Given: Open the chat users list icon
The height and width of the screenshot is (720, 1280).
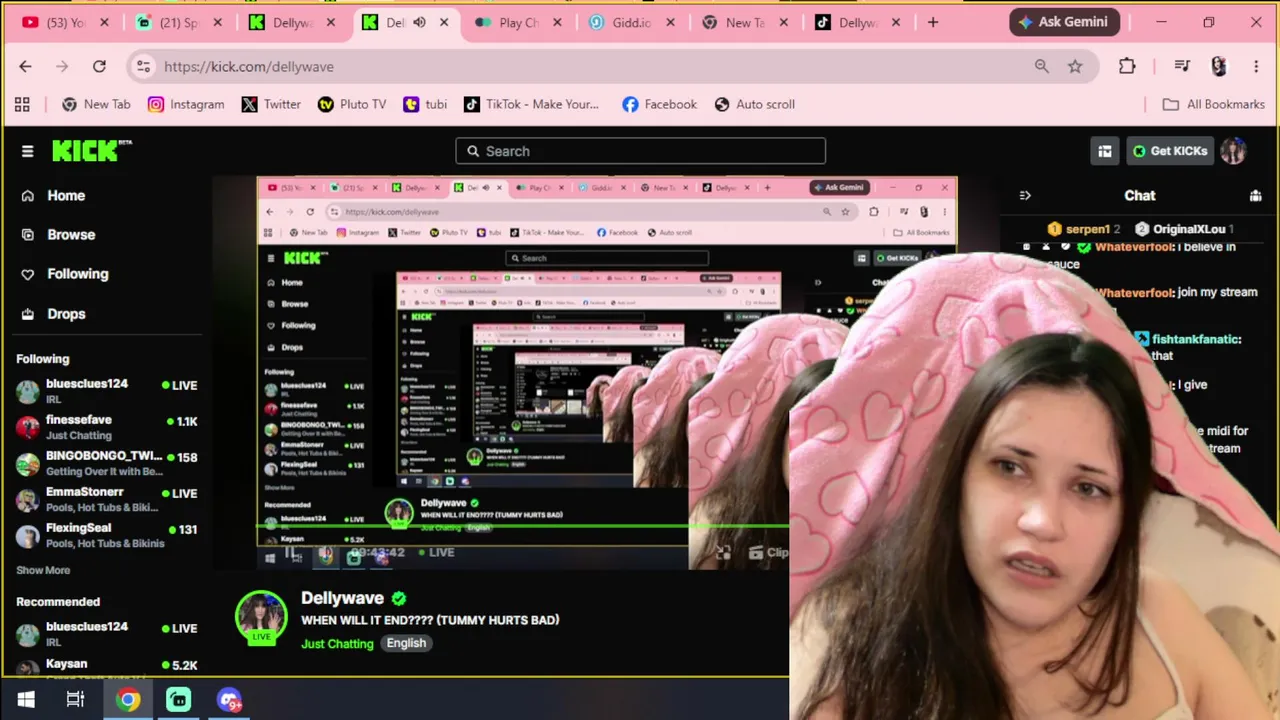Looking at the screenshot, I should [1256, 196].
